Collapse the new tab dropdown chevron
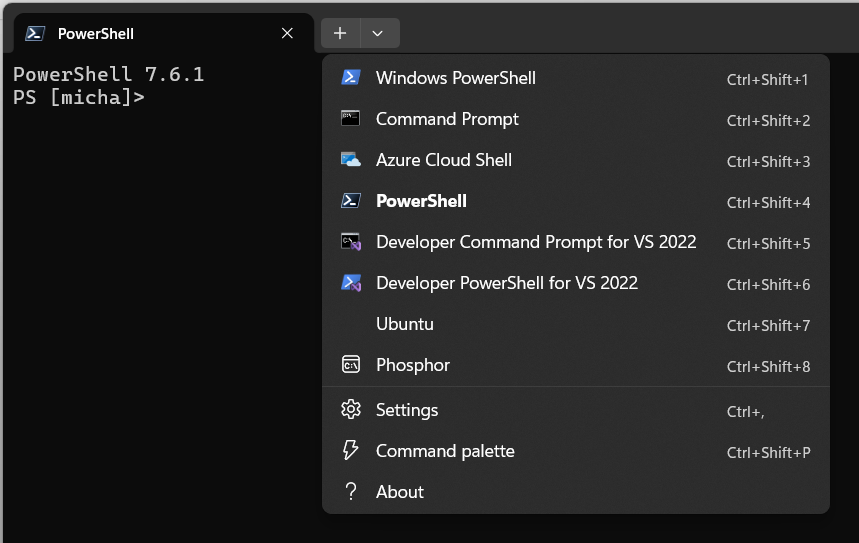The width and height of the screenshot is (859, 543). click(x=377, y=33)
